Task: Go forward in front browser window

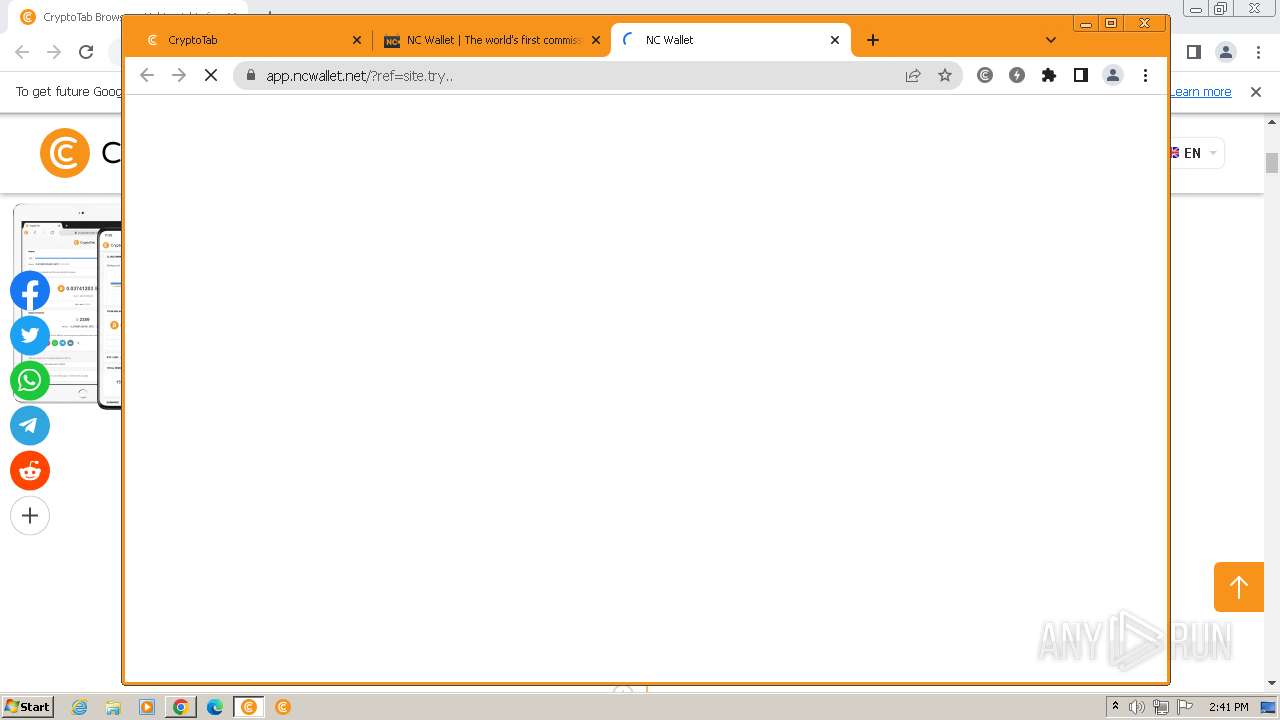Action: (179, 75)
